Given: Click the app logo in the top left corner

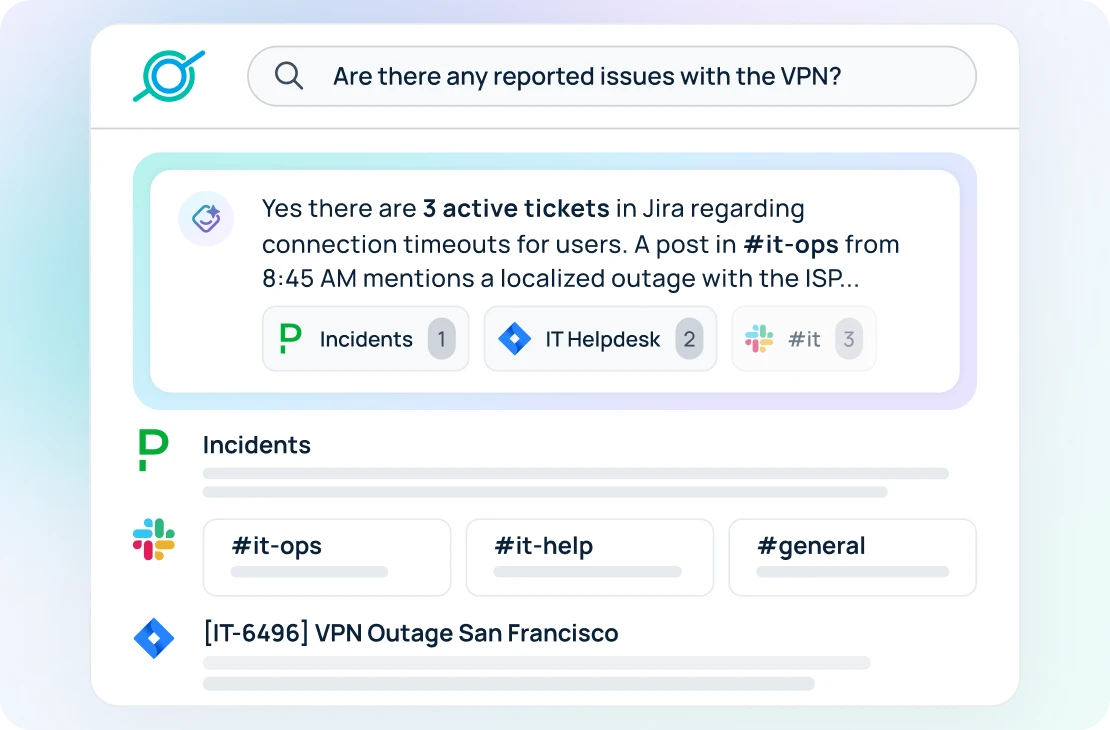Looking at the screenshot, I should tap(169, 75).
